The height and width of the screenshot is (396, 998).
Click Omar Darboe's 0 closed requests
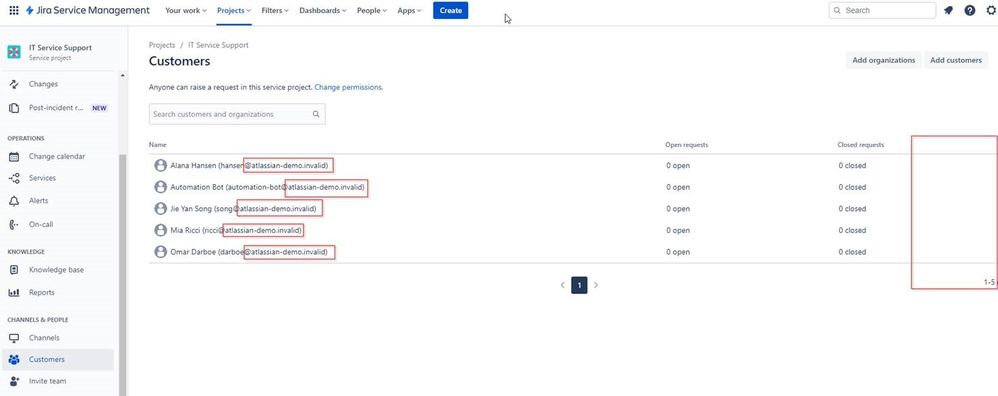852,252
